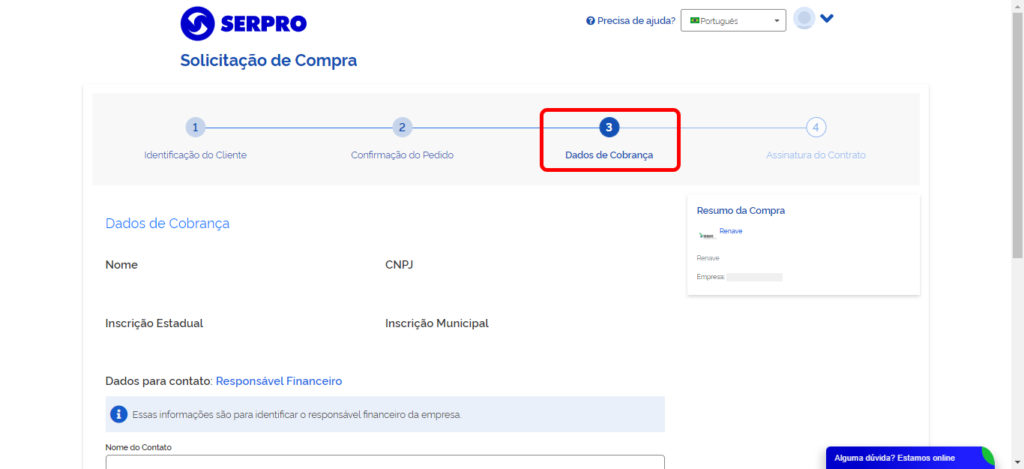Click the CNPJ label

click(399, 265)
